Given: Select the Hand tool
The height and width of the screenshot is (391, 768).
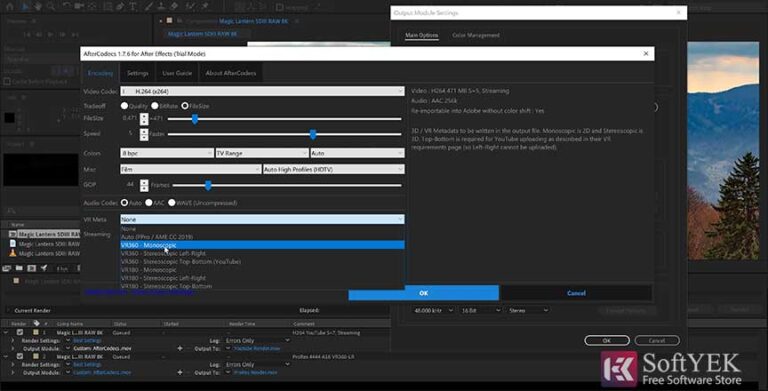Looking at the screenshot, I should click(38, 6).
